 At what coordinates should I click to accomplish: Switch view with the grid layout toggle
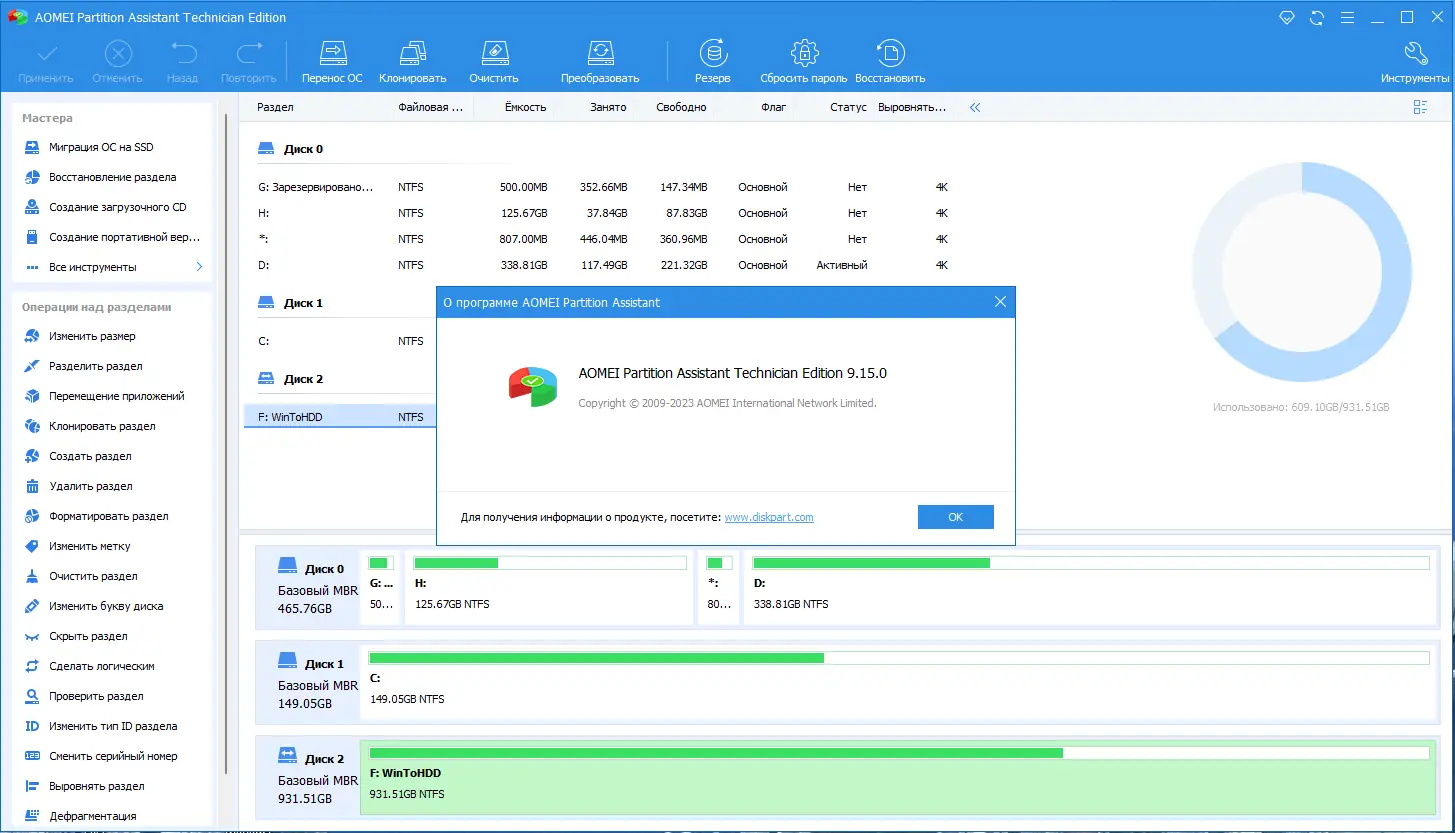[1420, 107]
